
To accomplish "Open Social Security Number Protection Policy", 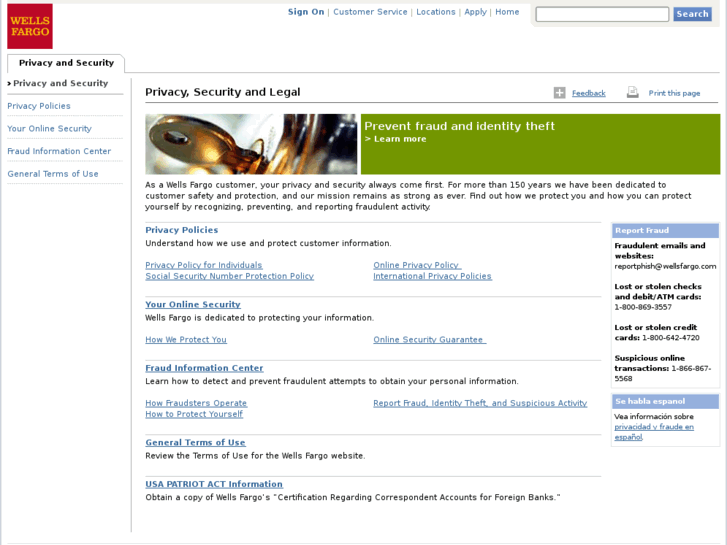I will click(230, 276).
